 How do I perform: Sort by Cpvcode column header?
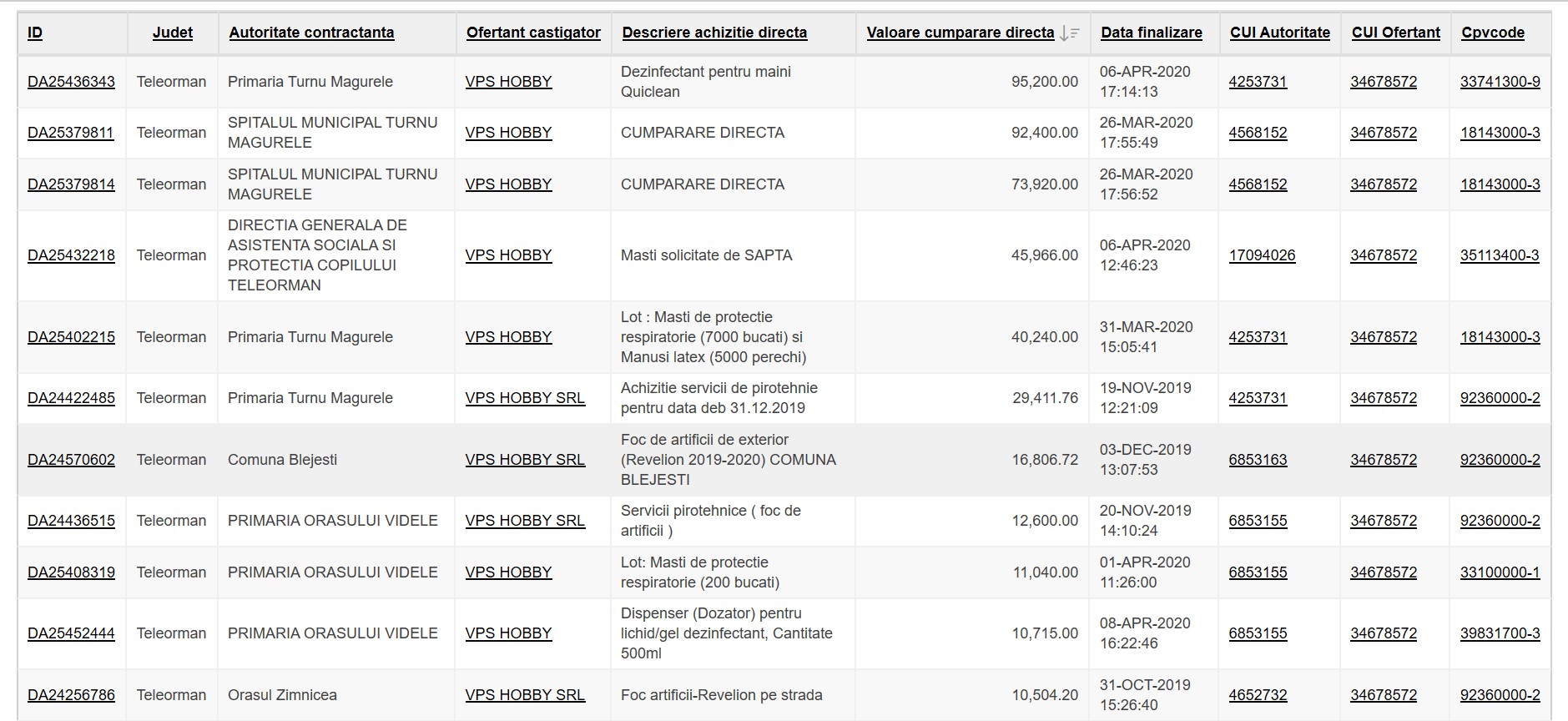[x=1493, y=33]
